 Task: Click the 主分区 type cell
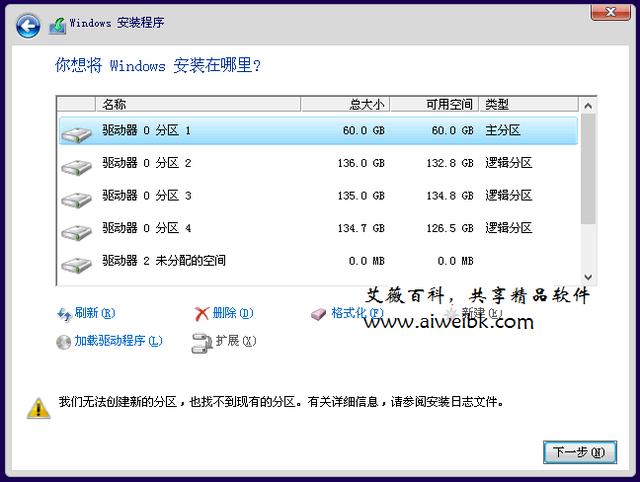point(502,131)
